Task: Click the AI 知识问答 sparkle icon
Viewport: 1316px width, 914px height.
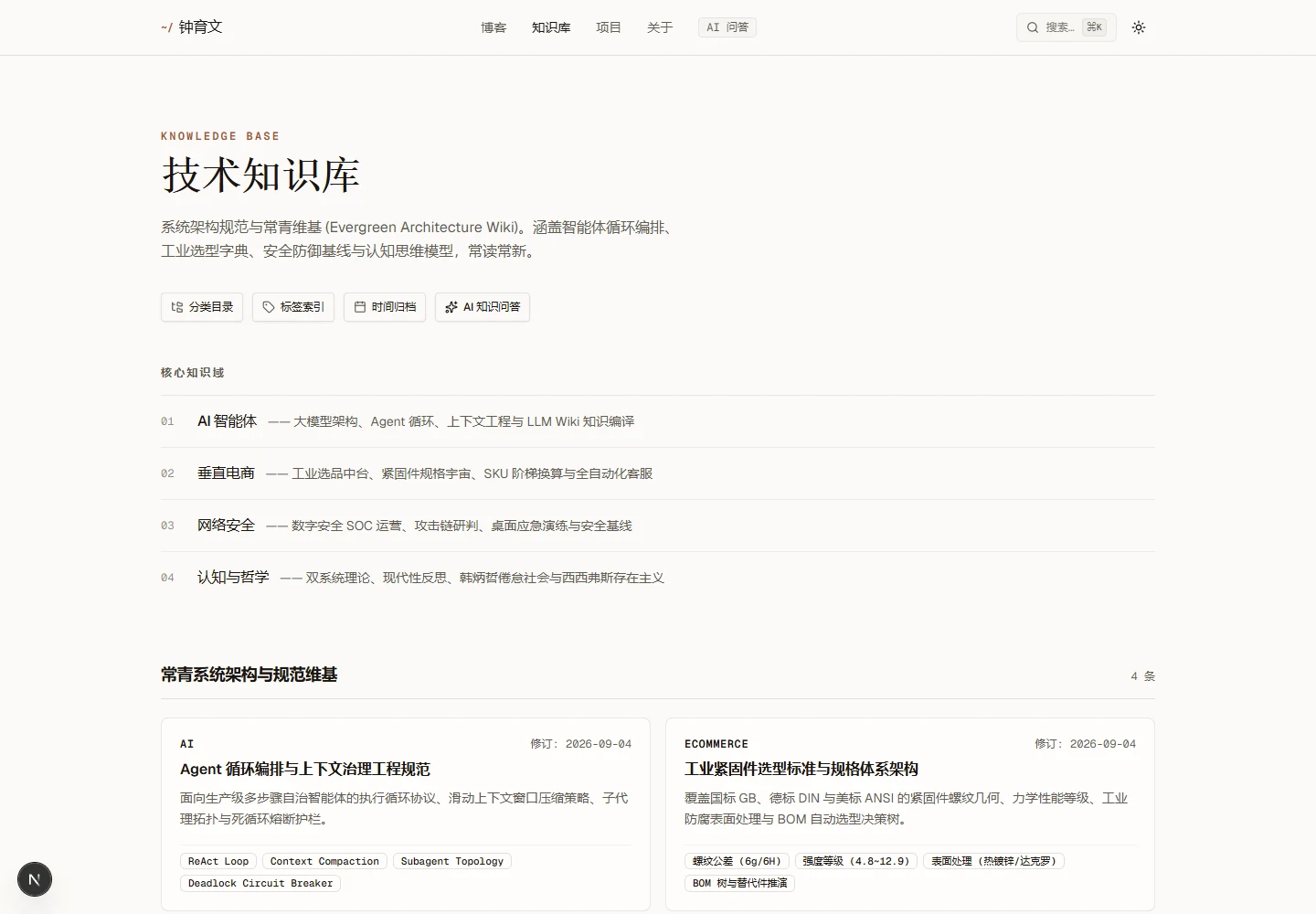Action: (451, 307)
